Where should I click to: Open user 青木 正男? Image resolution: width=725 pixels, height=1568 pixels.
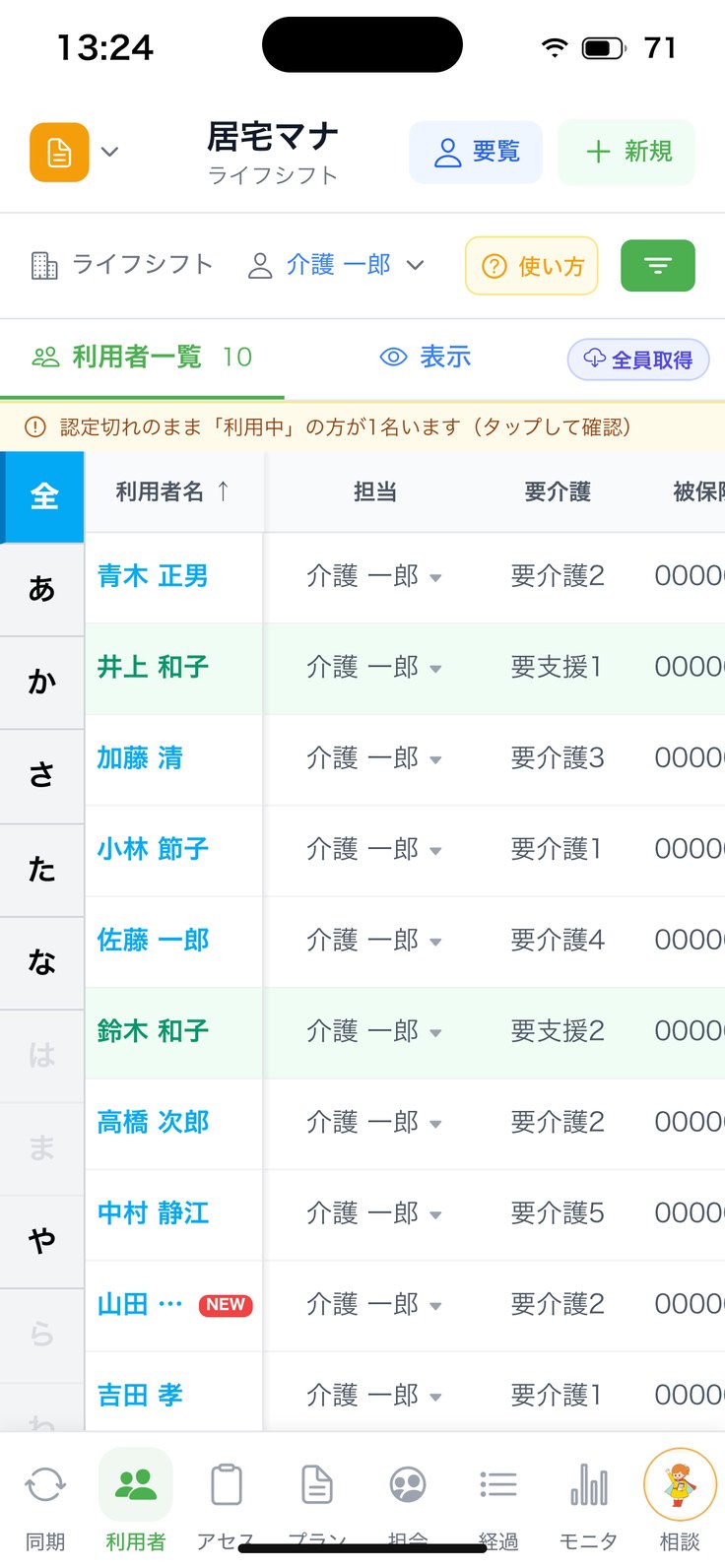[153, 576]
